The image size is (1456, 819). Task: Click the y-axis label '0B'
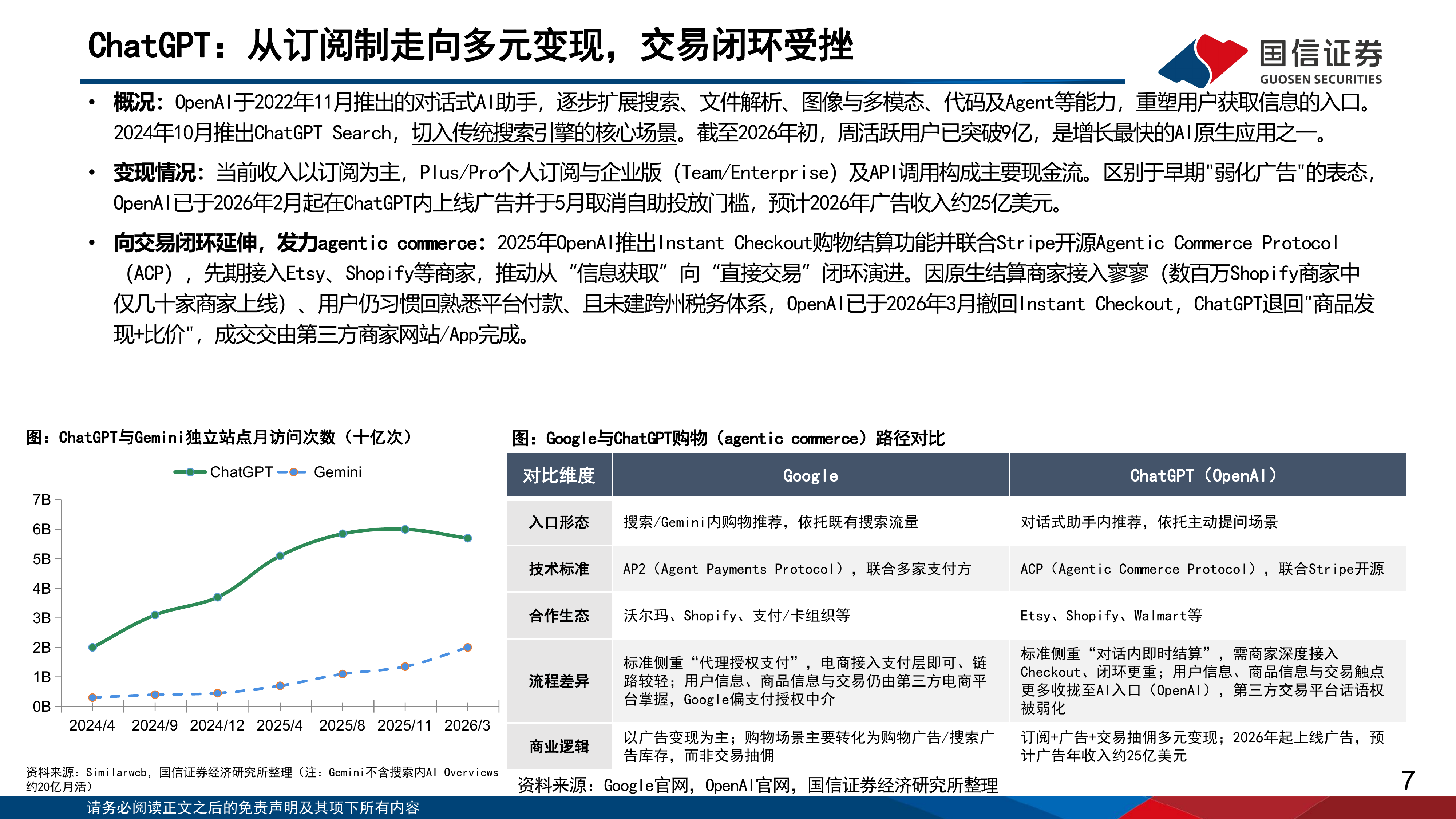tap(42, 707)
